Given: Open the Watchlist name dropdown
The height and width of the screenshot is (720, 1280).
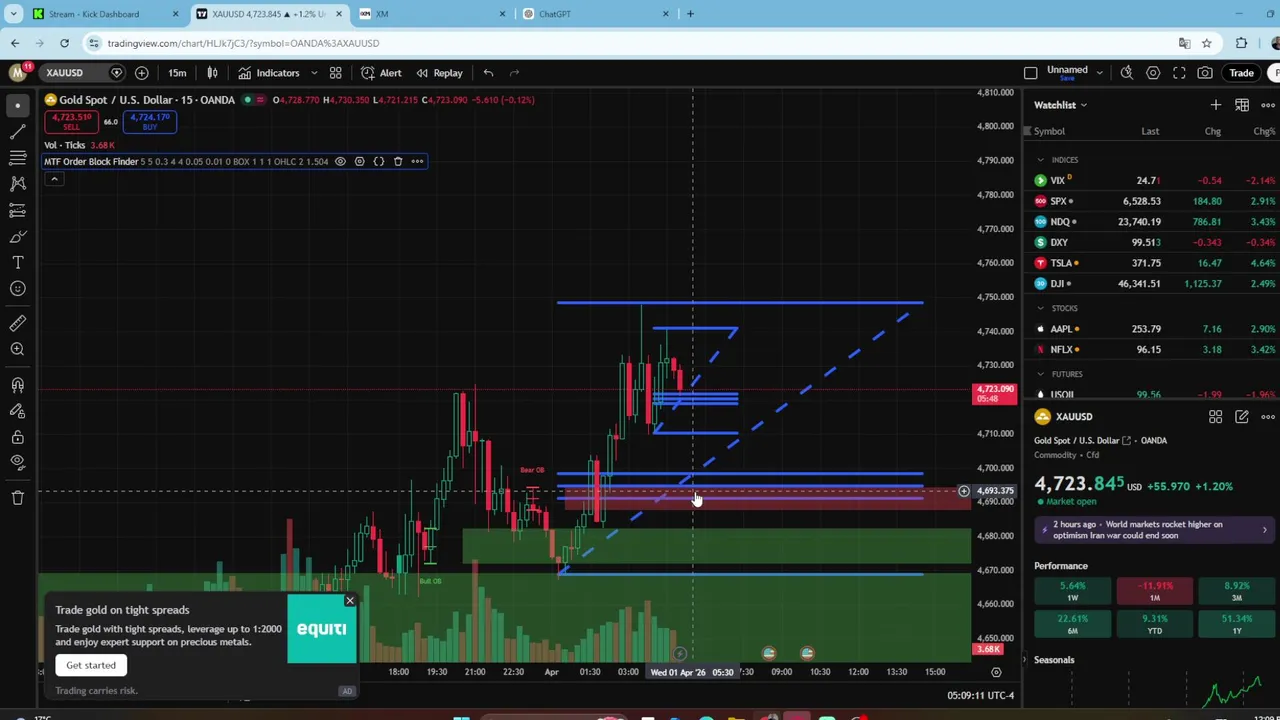Looking at the screenshot, I should pyautogui.click(x=1060, y=105).
